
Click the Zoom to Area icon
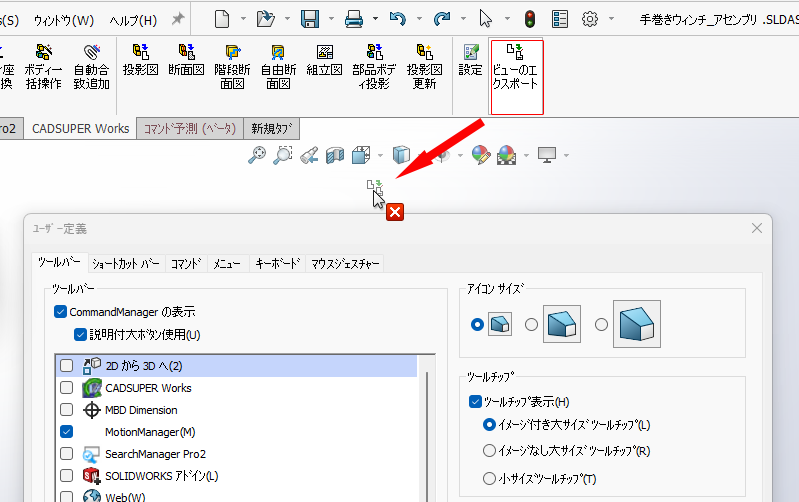click(282, 155)
